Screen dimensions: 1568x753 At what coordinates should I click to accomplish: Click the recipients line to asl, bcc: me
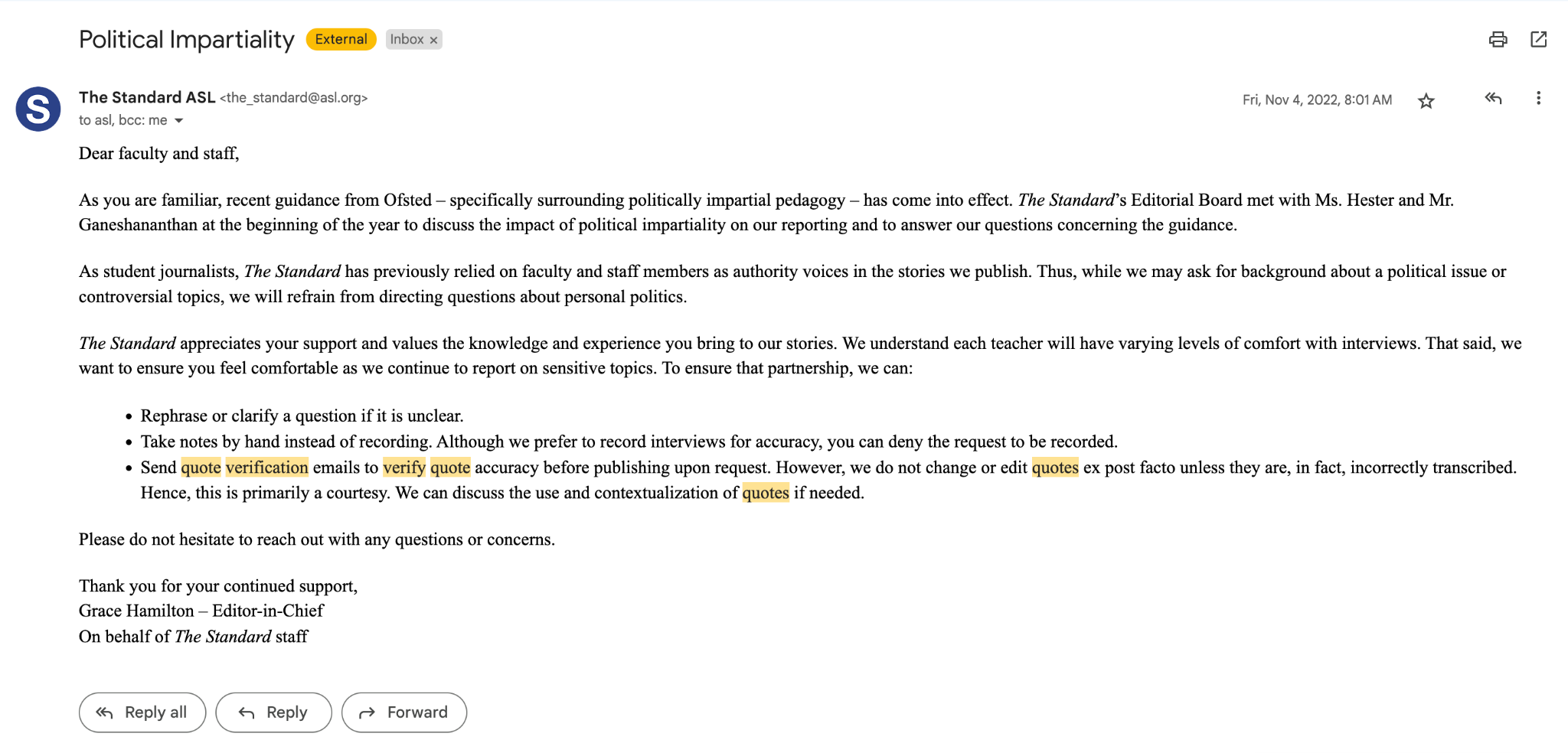[122, 121]
